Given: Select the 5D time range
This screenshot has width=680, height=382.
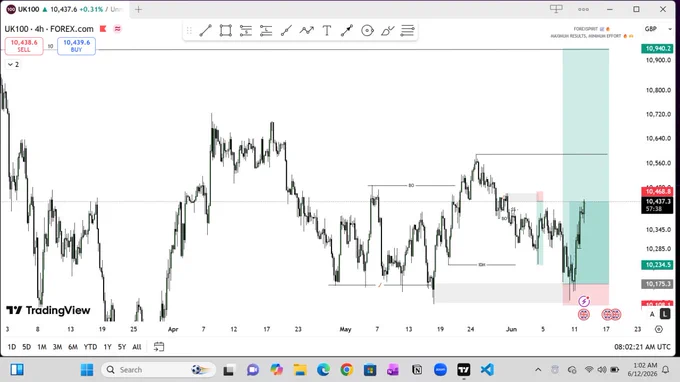Looking at the screenshot, I should point(26,347).
